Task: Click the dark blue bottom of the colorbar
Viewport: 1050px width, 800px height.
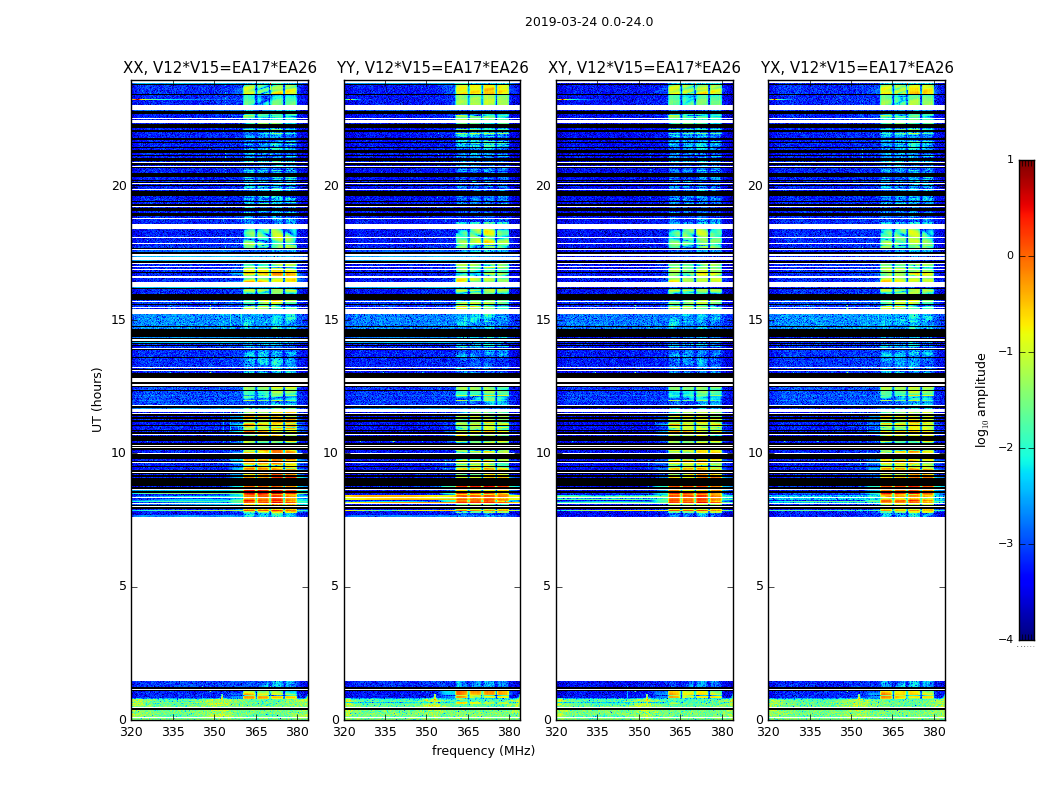Action: click(1027, 633)
